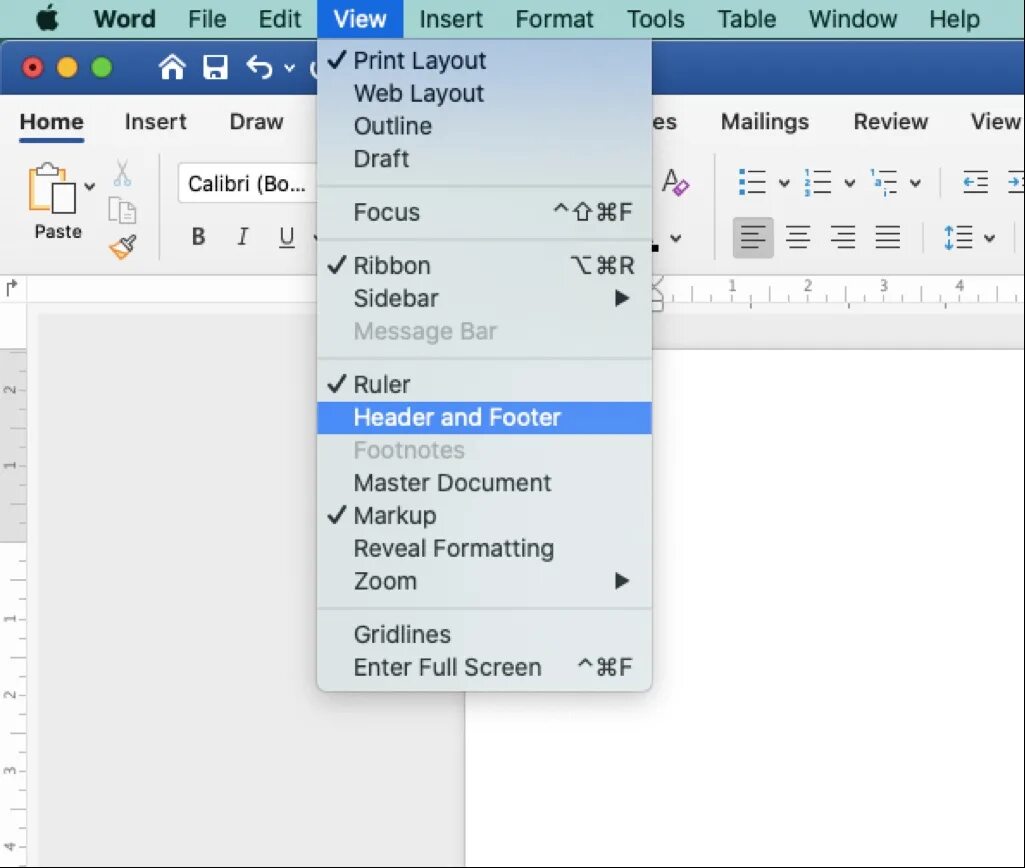Open the Edit menu
Image resolution: width=1025 pixels, height=868 pixels.
tap(279, 19)
